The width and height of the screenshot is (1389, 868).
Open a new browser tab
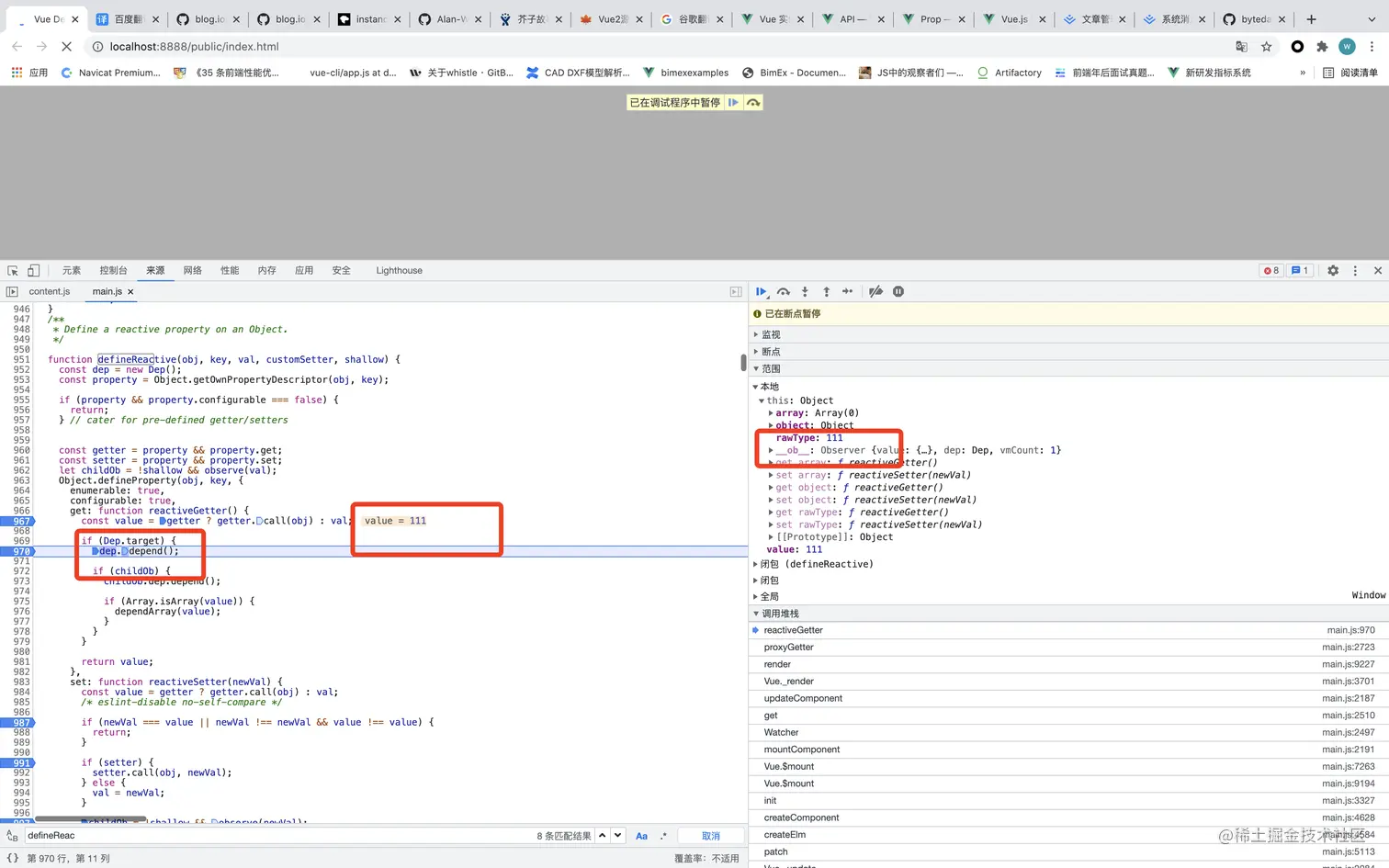1311,19
